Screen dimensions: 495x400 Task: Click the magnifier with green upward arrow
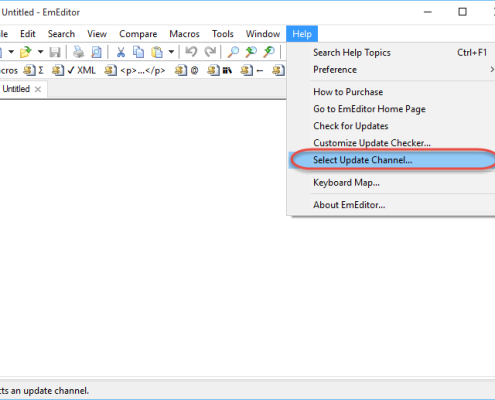point(251,52)
